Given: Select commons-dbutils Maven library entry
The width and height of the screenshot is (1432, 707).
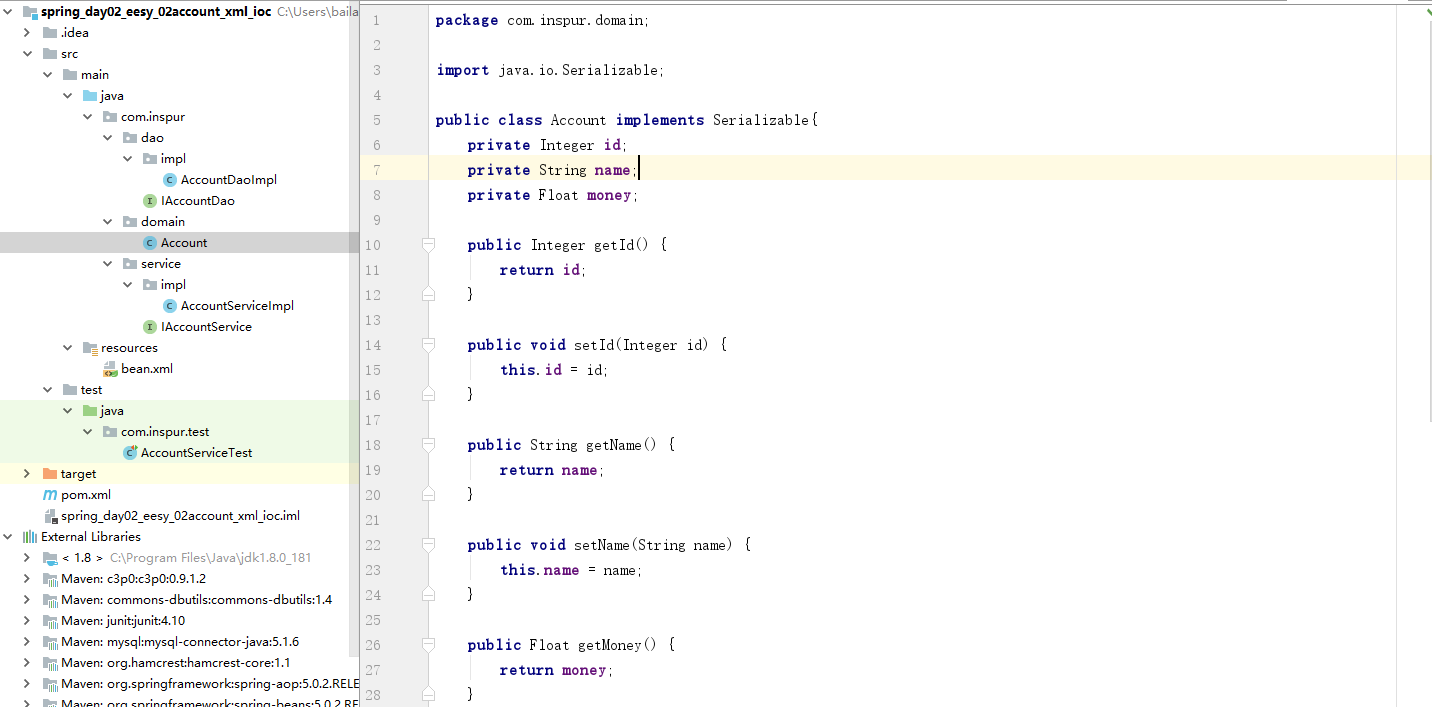Looking at the screenshot, I should 196,600.
